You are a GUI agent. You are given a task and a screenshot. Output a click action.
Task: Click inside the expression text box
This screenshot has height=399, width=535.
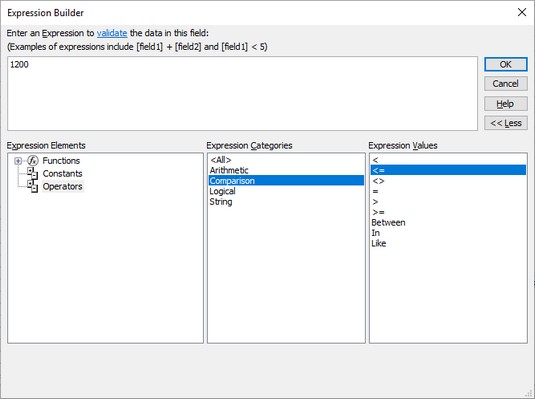[x=242, y=94]
